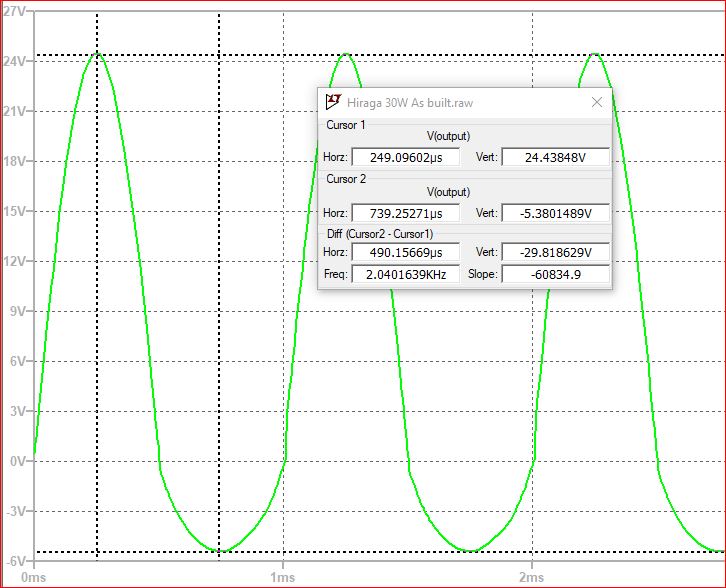Click the Slope: label in the Diff section
This screenshot has height=588, width=726.
pos(482,274)
